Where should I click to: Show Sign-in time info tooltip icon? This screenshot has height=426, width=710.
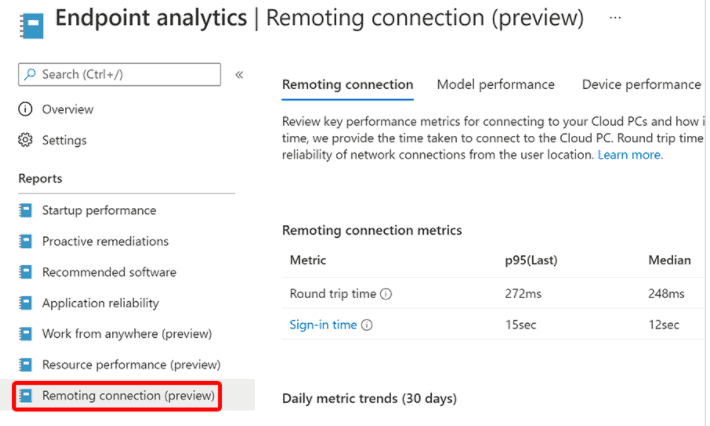click(367, 325)
